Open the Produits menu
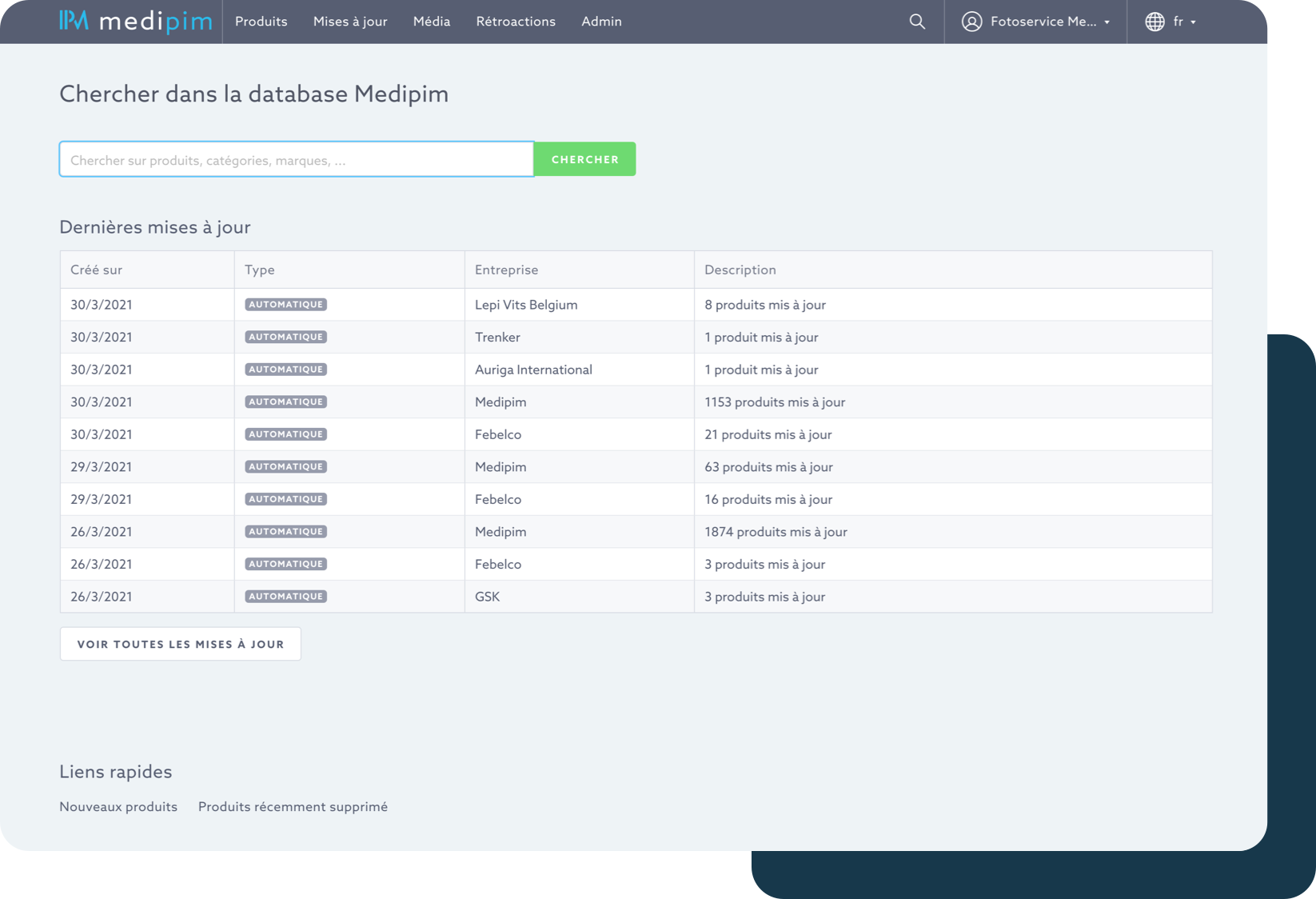This screenshot has height=899, width=1316. [261, 22]
